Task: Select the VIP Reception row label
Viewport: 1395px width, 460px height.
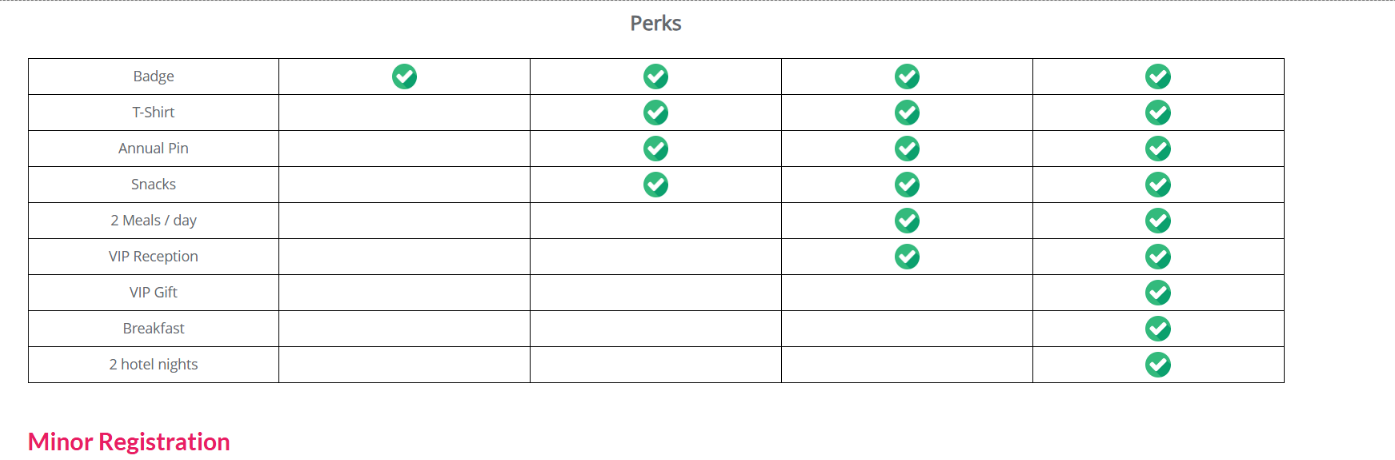Action: pos(153,256)
